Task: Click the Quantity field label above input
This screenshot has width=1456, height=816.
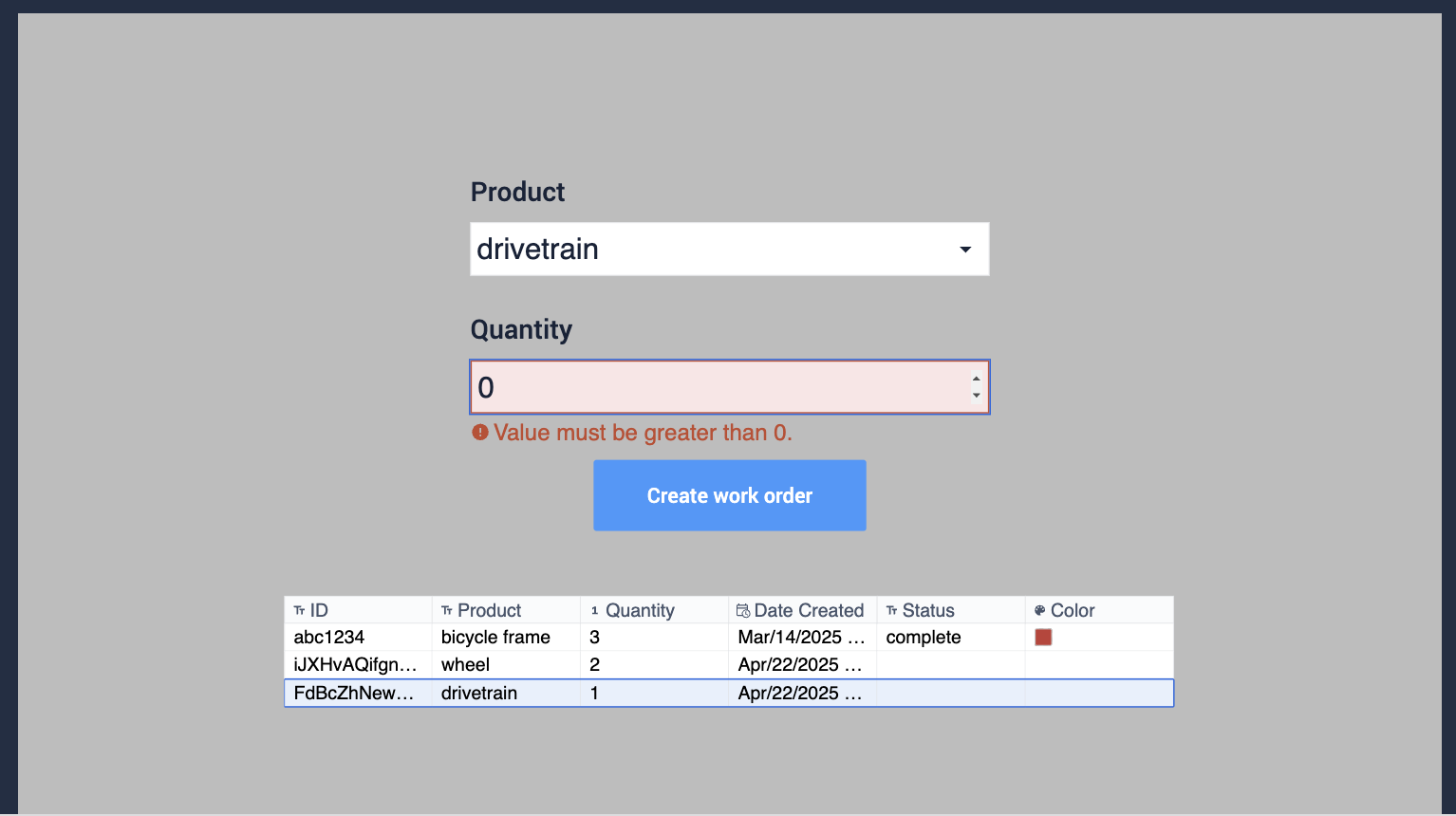Action: [x=521, y=329]
